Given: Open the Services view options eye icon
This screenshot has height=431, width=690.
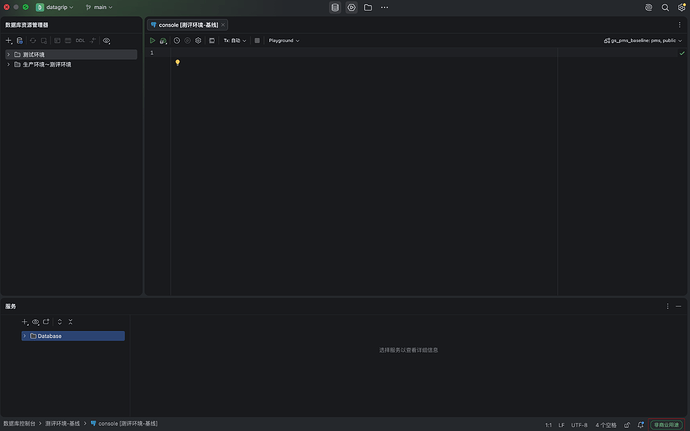Looking at the screenshot, I should click(x=36, y=322).
